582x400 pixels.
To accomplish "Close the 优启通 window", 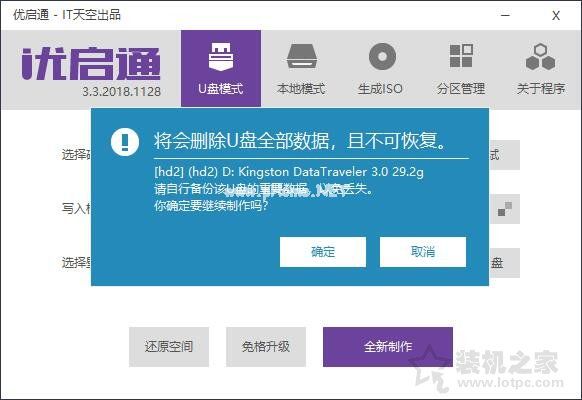I will [x=556, y=16].
